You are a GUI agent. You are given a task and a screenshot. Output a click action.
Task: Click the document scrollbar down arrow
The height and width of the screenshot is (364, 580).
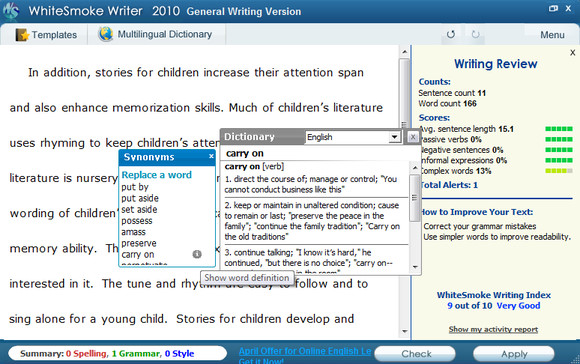click(x=404, y=331)
